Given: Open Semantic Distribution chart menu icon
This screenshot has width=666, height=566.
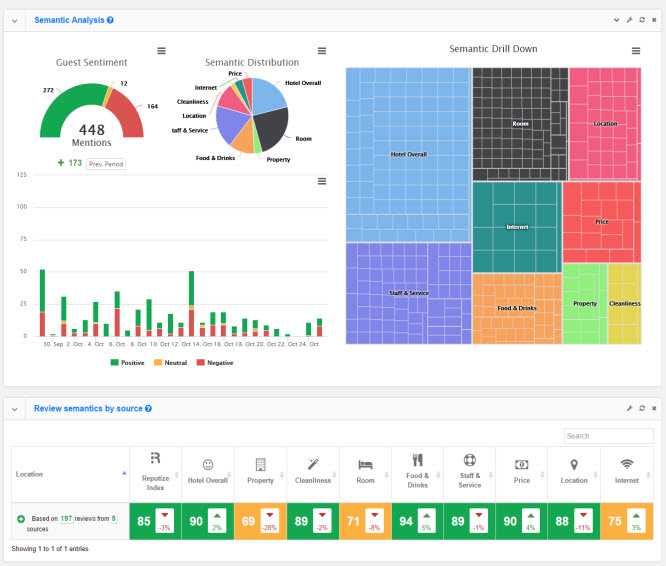Looking at the screenshot, I should pos(322,51).
